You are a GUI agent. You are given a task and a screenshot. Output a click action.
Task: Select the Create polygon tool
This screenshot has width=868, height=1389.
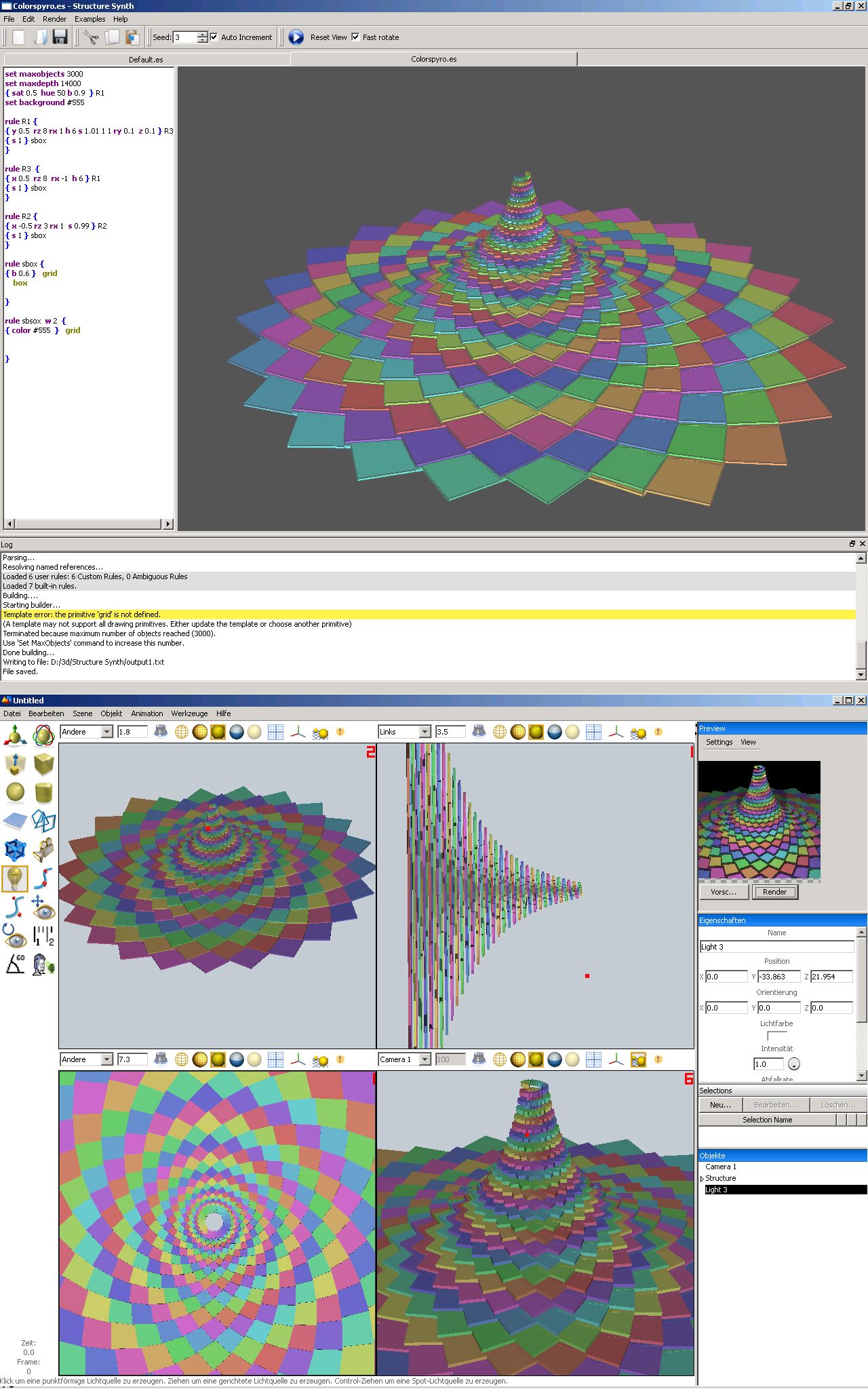44,821
